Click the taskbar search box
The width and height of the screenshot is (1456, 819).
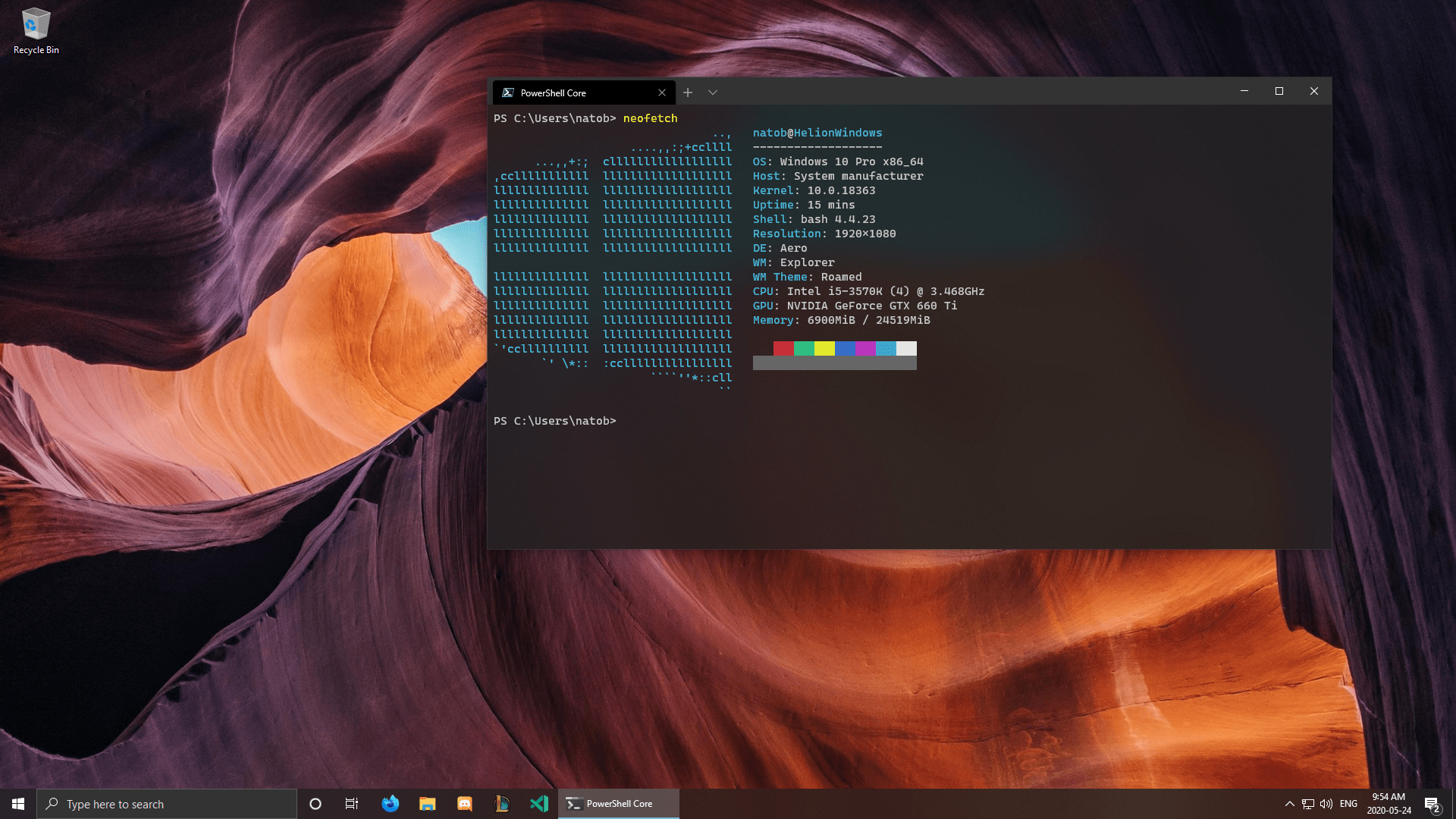[x=167, y=804]
